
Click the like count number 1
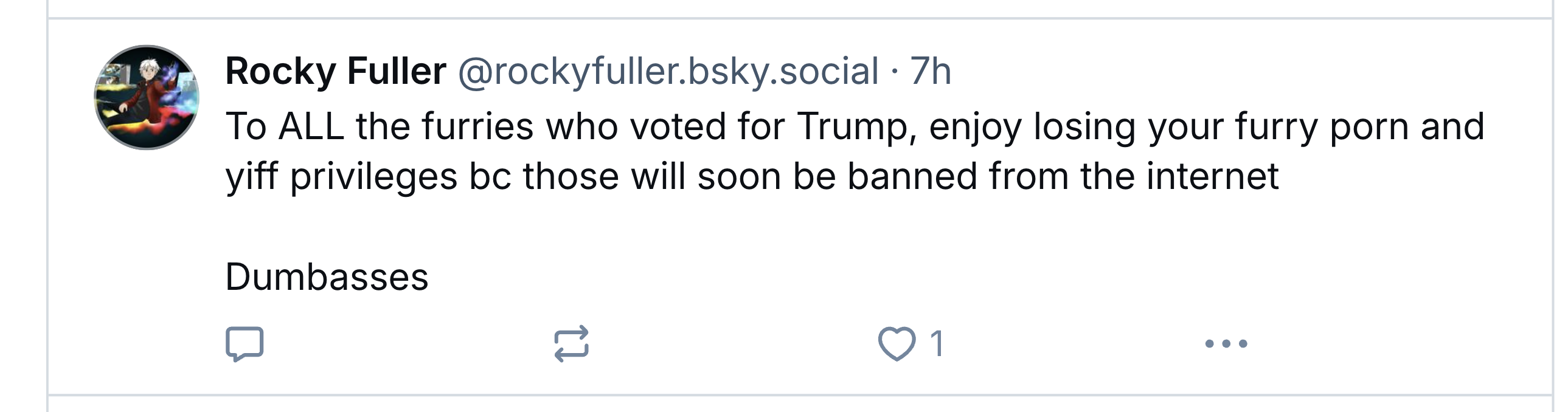[937, 344]
